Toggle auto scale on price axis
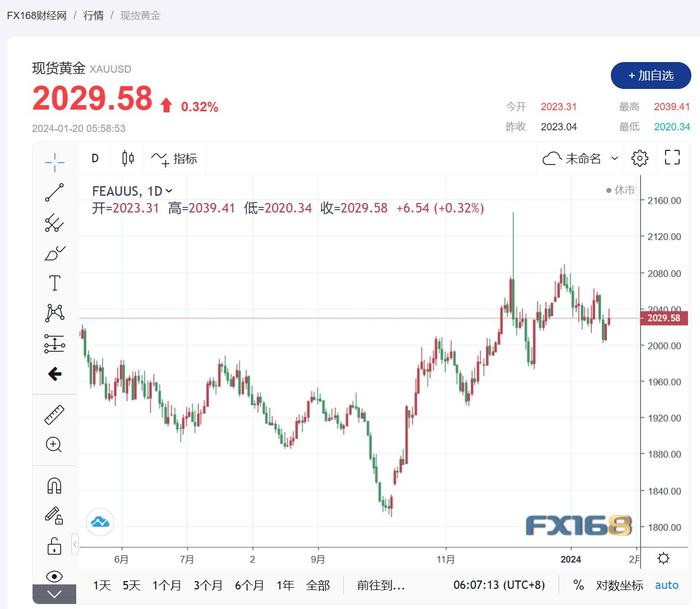This screenshot has height=609, width=700. (x=666, y=585)
